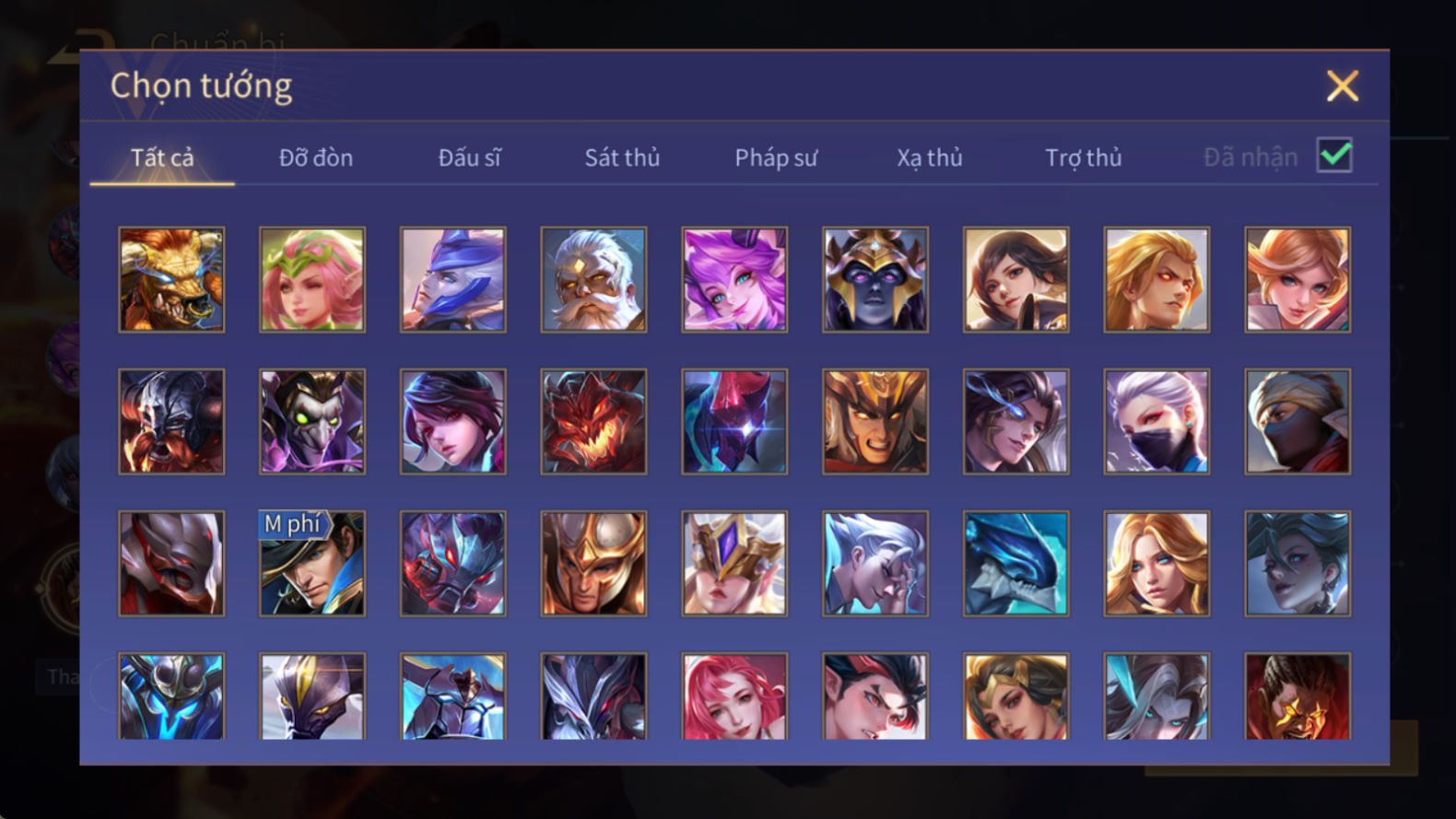Choose the blue shark monster hero
The image size is (1456, 819).
click(1016, 564)
